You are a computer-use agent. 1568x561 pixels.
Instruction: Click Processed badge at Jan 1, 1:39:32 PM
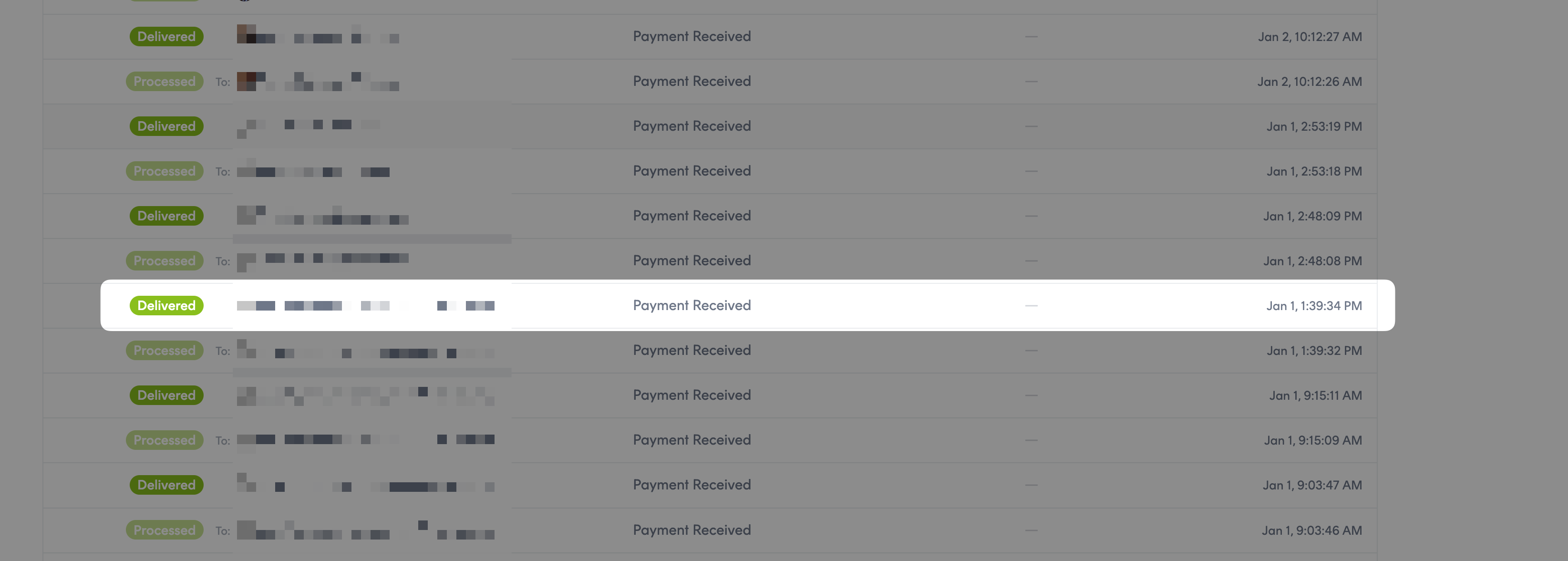[x=165, y=350]
